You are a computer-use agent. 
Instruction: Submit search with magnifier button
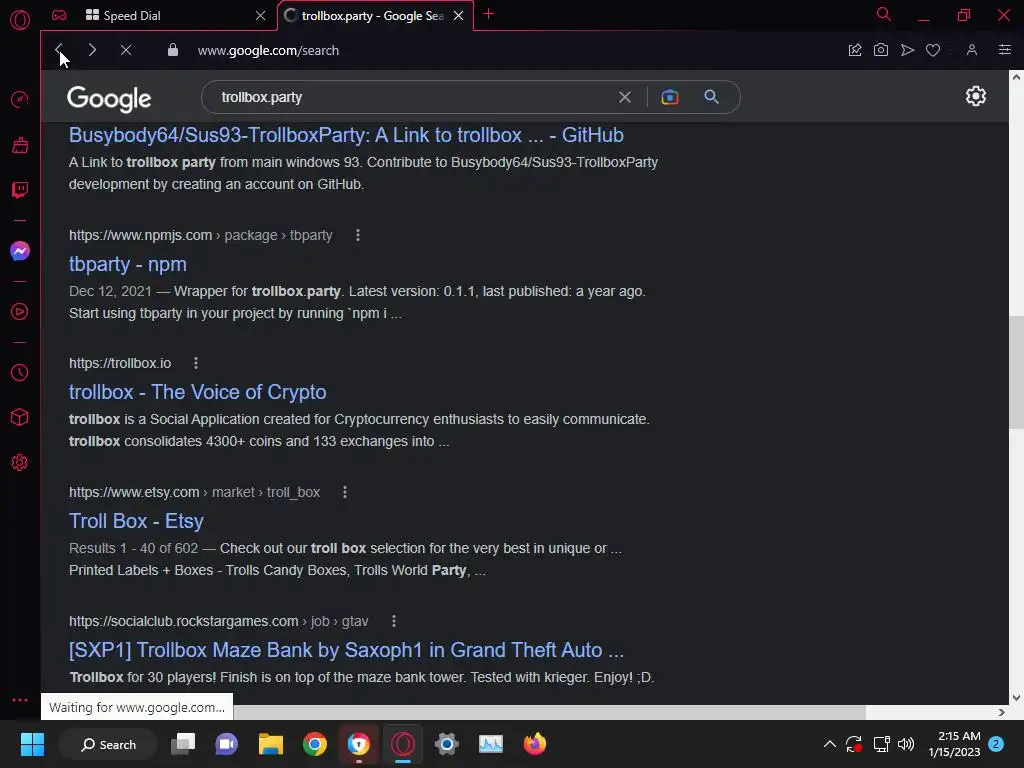pos(711,97)
